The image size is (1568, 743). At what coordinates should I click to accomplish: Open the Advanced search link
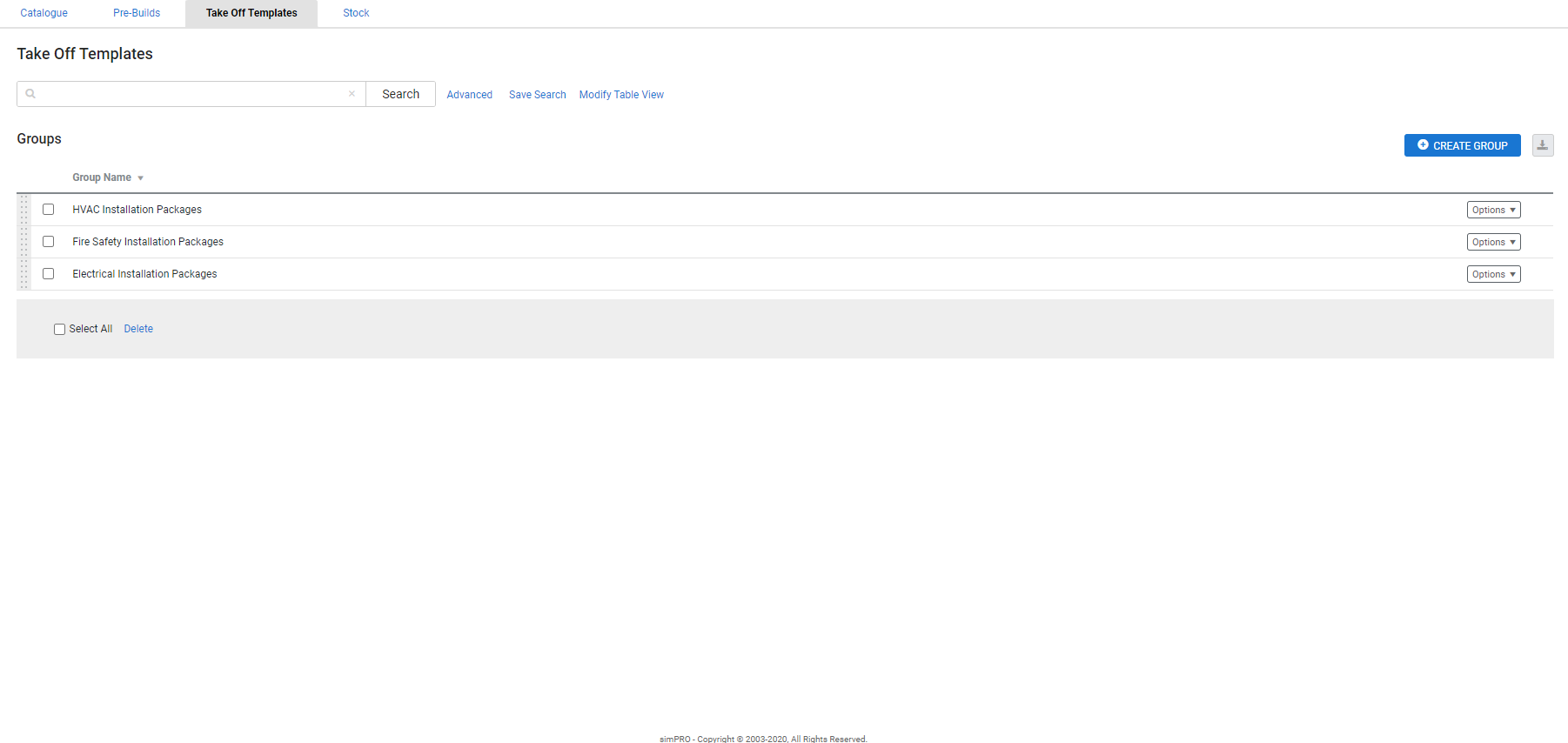[x=469, y=95]
